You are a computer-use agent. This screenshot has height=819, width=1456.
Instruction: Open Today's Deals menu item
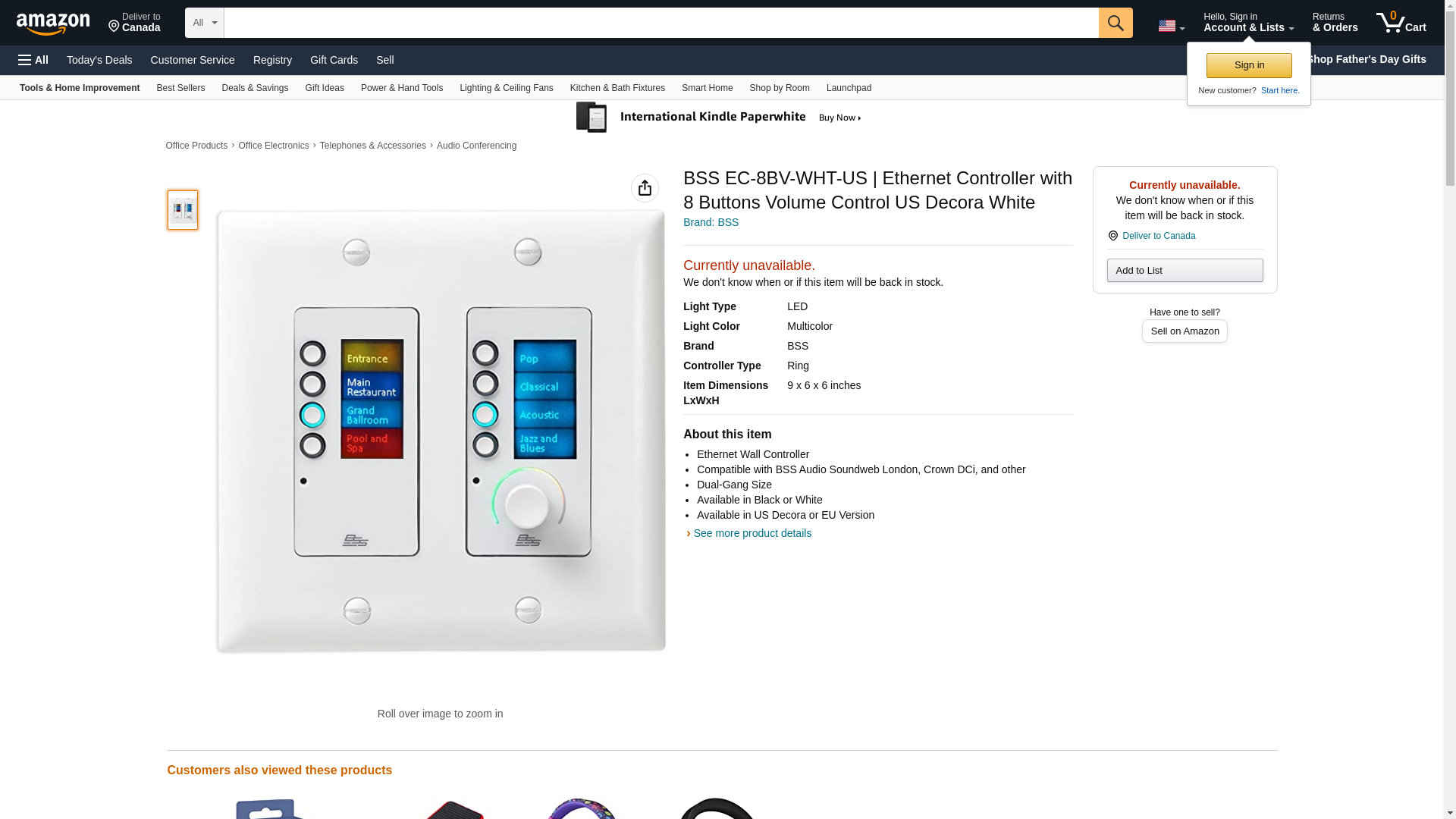point(99,60)
